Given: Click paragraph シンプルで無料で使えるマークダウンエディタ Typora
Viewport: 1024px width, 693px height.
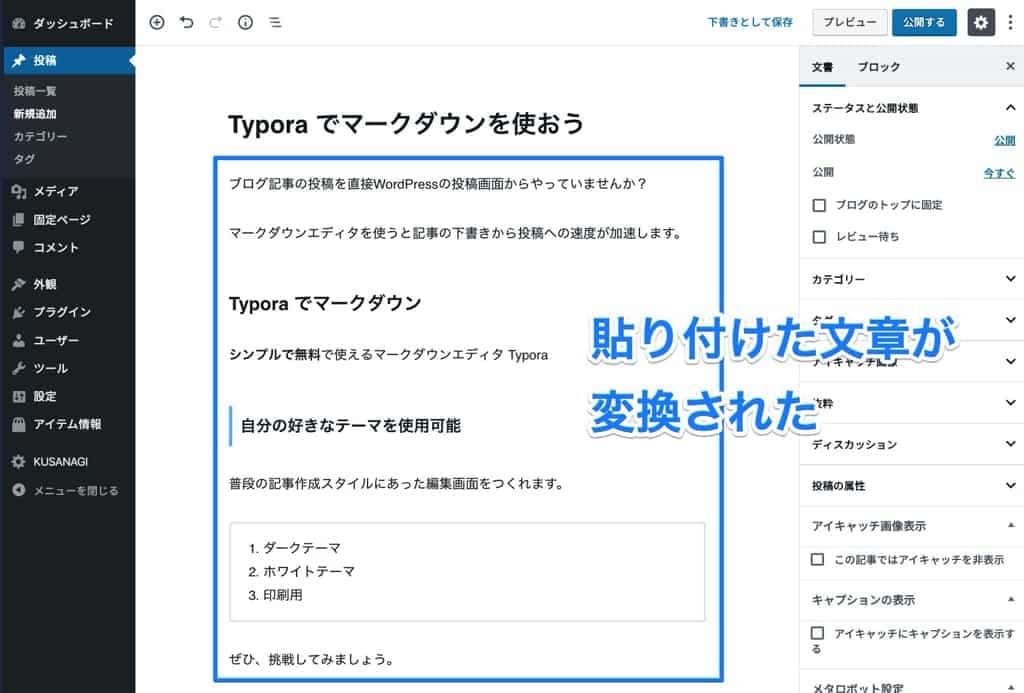Looking at the screenshot, I should [389, 355].
